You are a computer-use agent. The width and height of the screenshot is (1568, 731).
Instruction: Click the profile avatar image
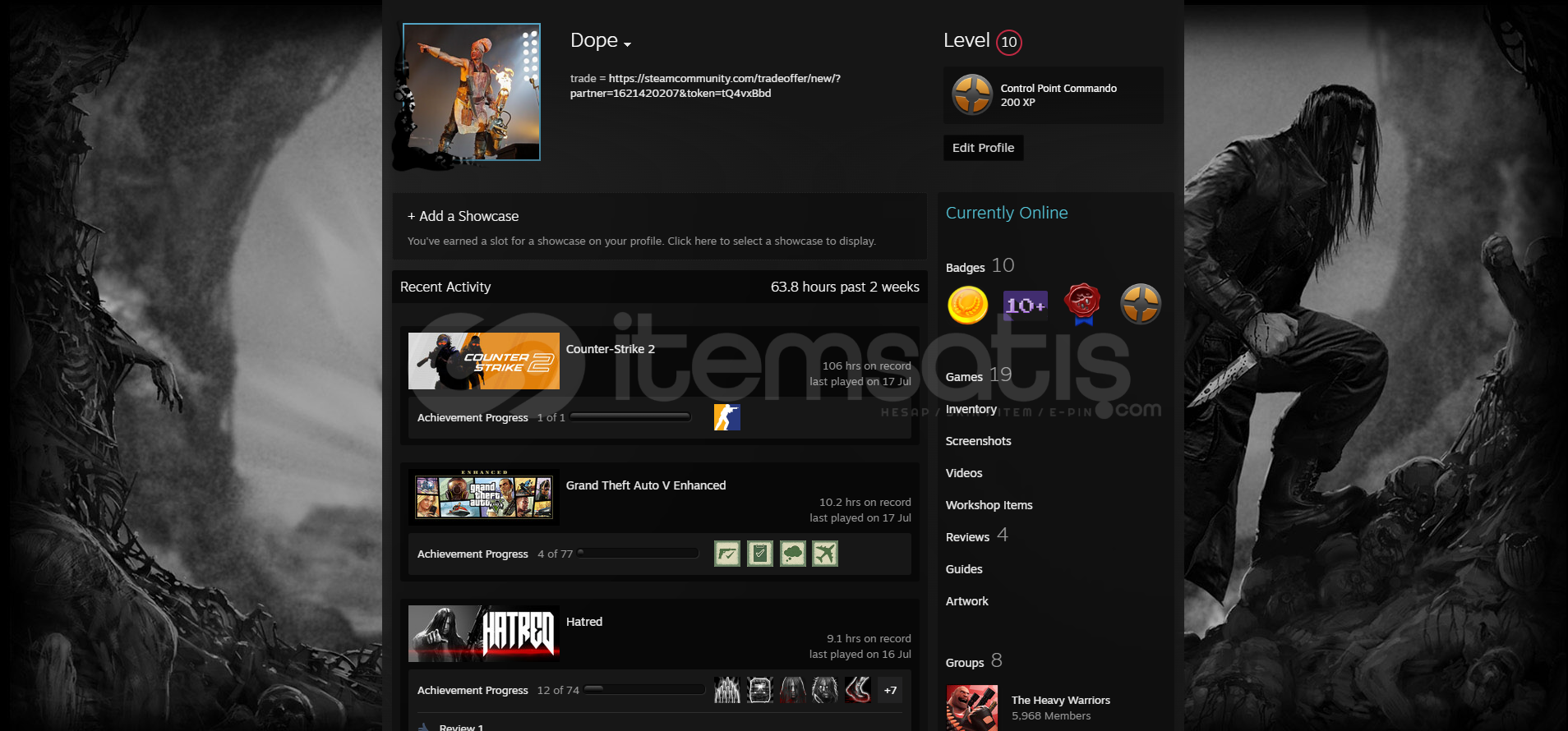pyautogui.click(x=472, y=92)
